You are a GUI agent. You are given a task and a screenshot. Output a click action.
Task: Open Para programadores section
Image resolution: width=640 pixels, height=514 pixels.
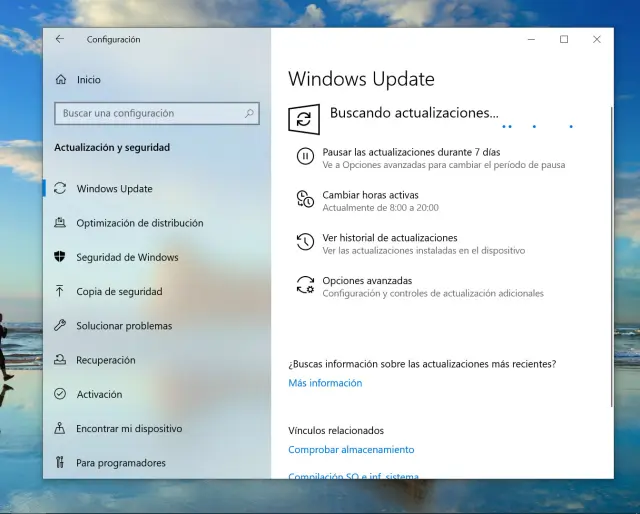click(x=121, y=463)
